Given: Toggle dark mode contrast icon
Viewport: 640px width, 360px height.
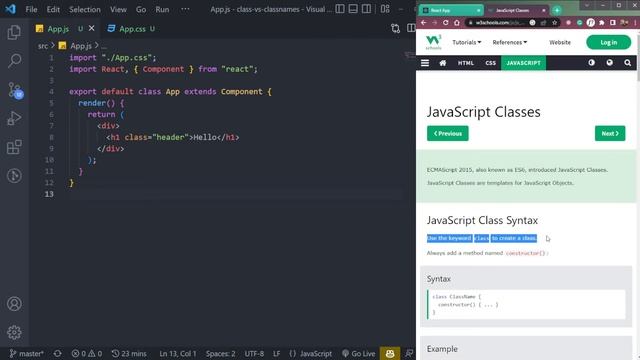Looking at the screenshot, I should click(x=591, y=62).
